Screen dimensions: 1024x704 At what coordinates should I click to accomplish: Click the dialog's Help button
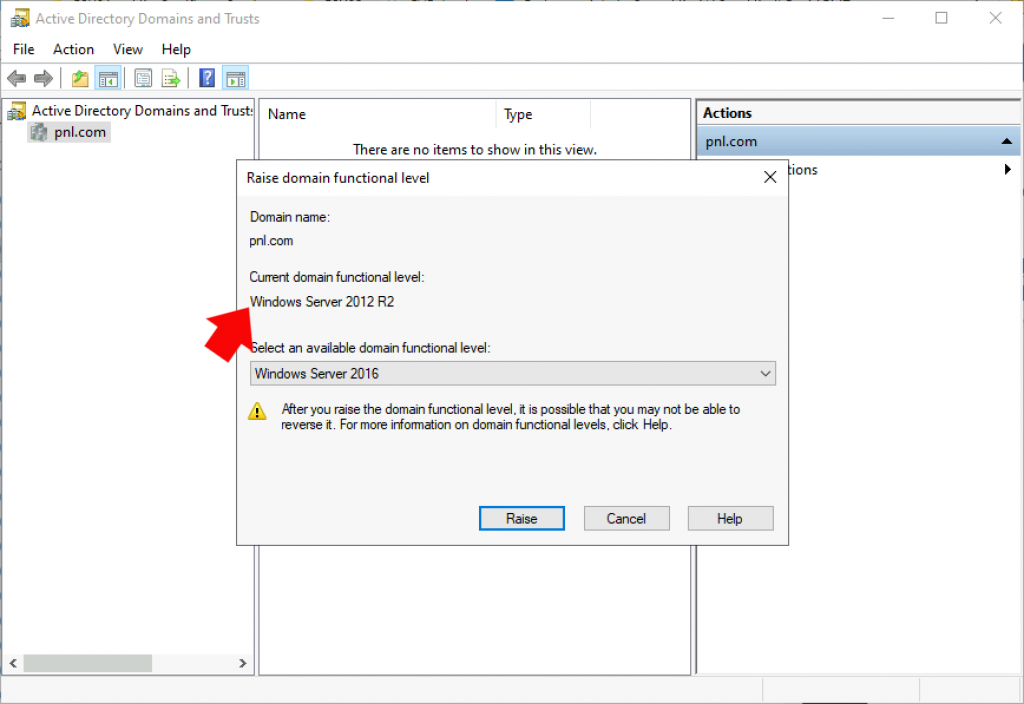pyautogui.click(x=730, y=518)
